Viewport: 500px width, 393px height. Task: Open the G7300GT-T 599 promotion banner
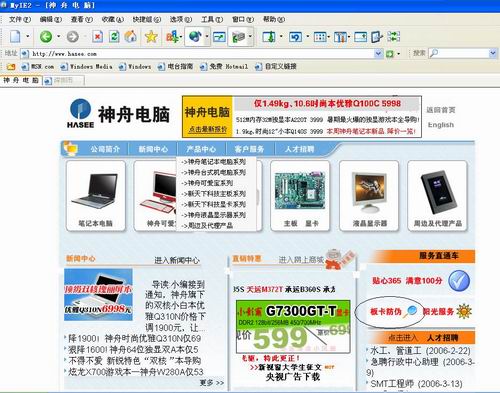click(293, 327)
